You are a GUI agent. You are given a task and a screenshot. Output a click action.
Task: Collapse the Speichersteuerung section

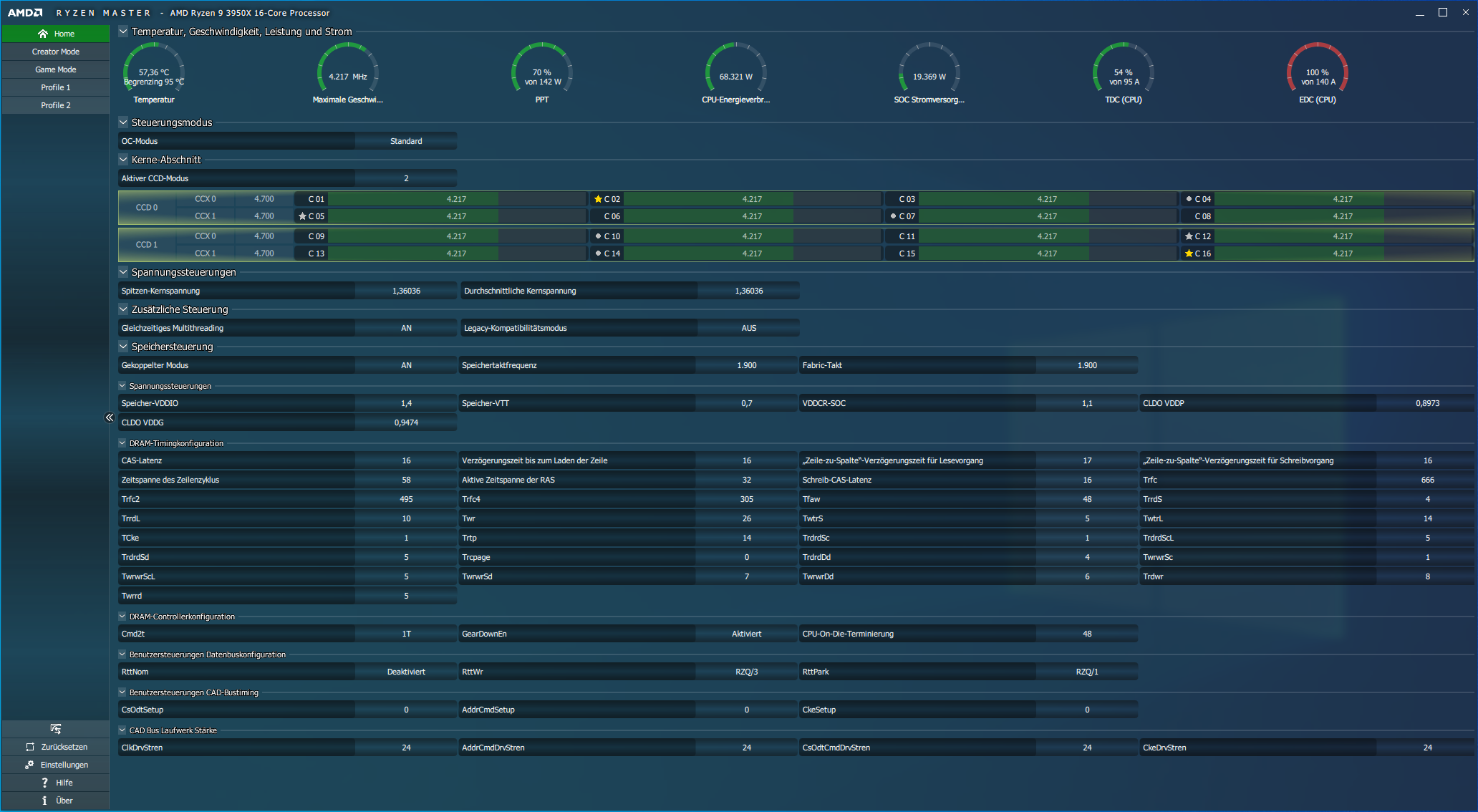pos(123,347)
